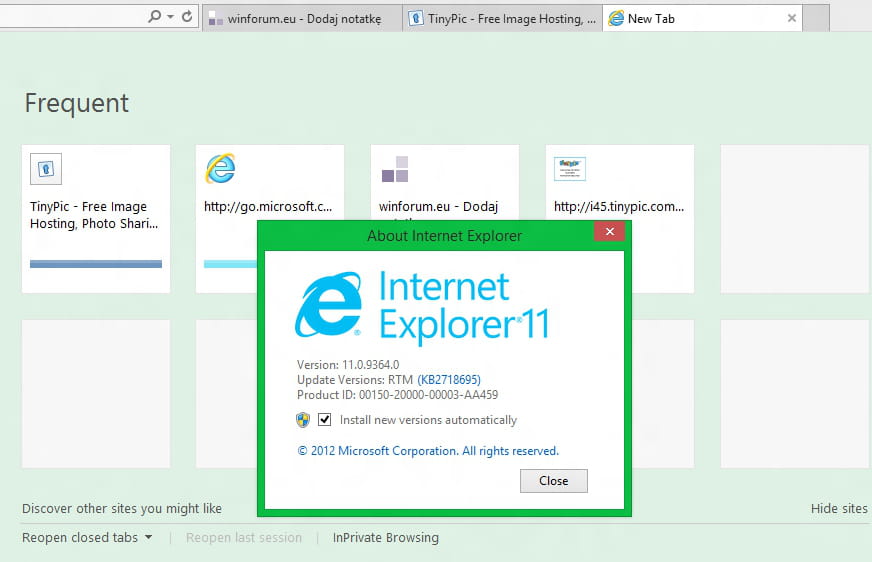Click the empty new tab button area
The height and width of the screenshot is (562, 872).
click(x=816, y=18)
